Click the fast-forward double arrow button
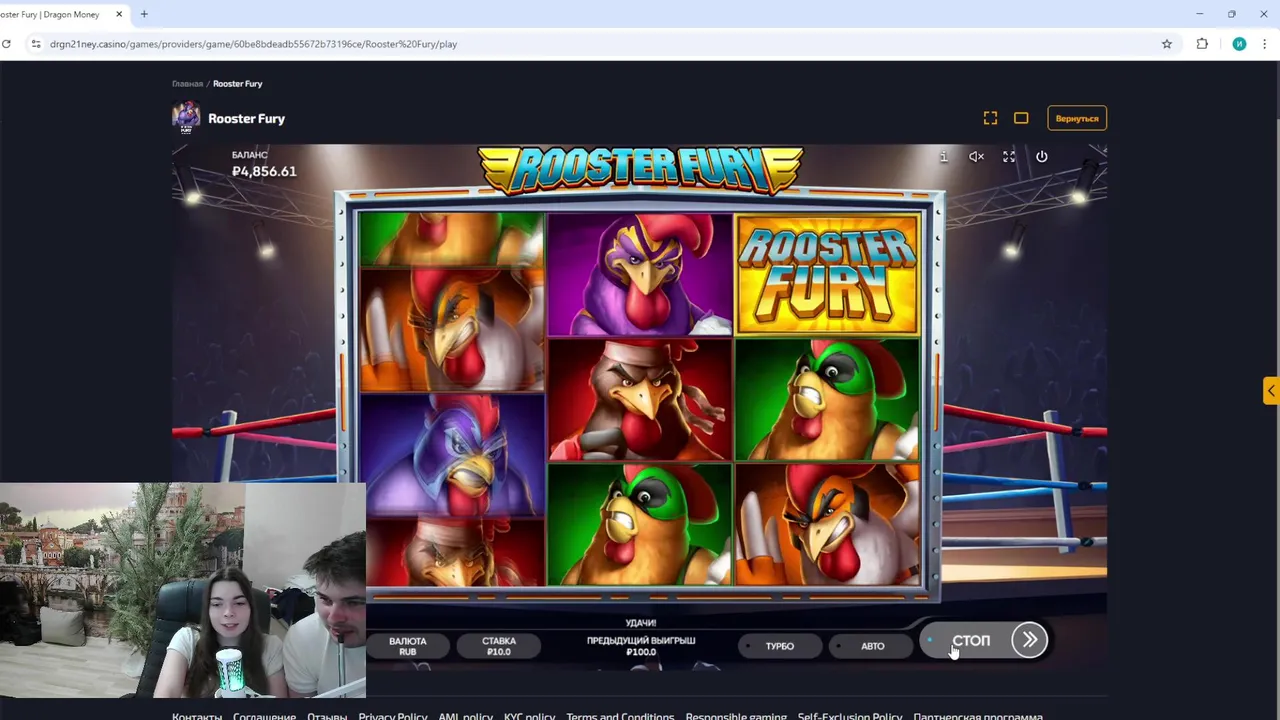Viewport: 1280px width, 720px height. click(x=1029, y=640)
